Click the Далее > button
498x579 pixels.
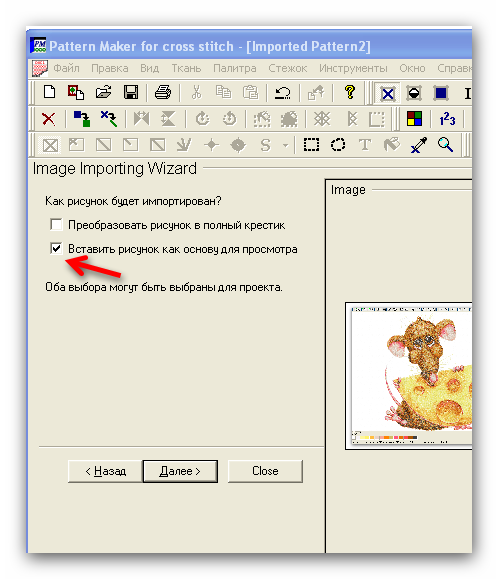180,471
